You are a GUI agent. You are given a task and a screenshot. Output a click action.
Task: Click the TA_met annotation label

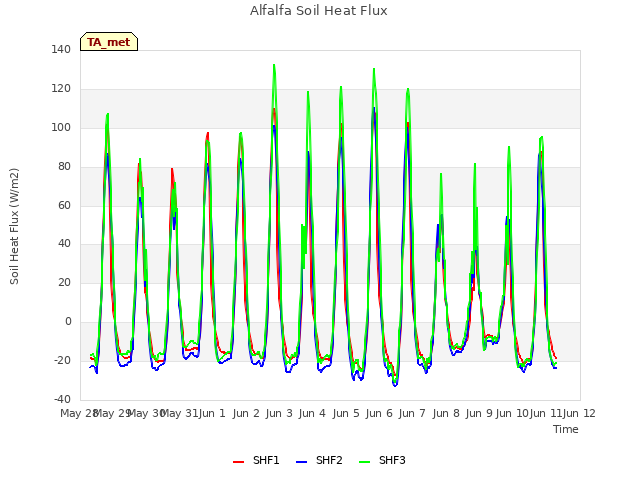pos(109,42)
